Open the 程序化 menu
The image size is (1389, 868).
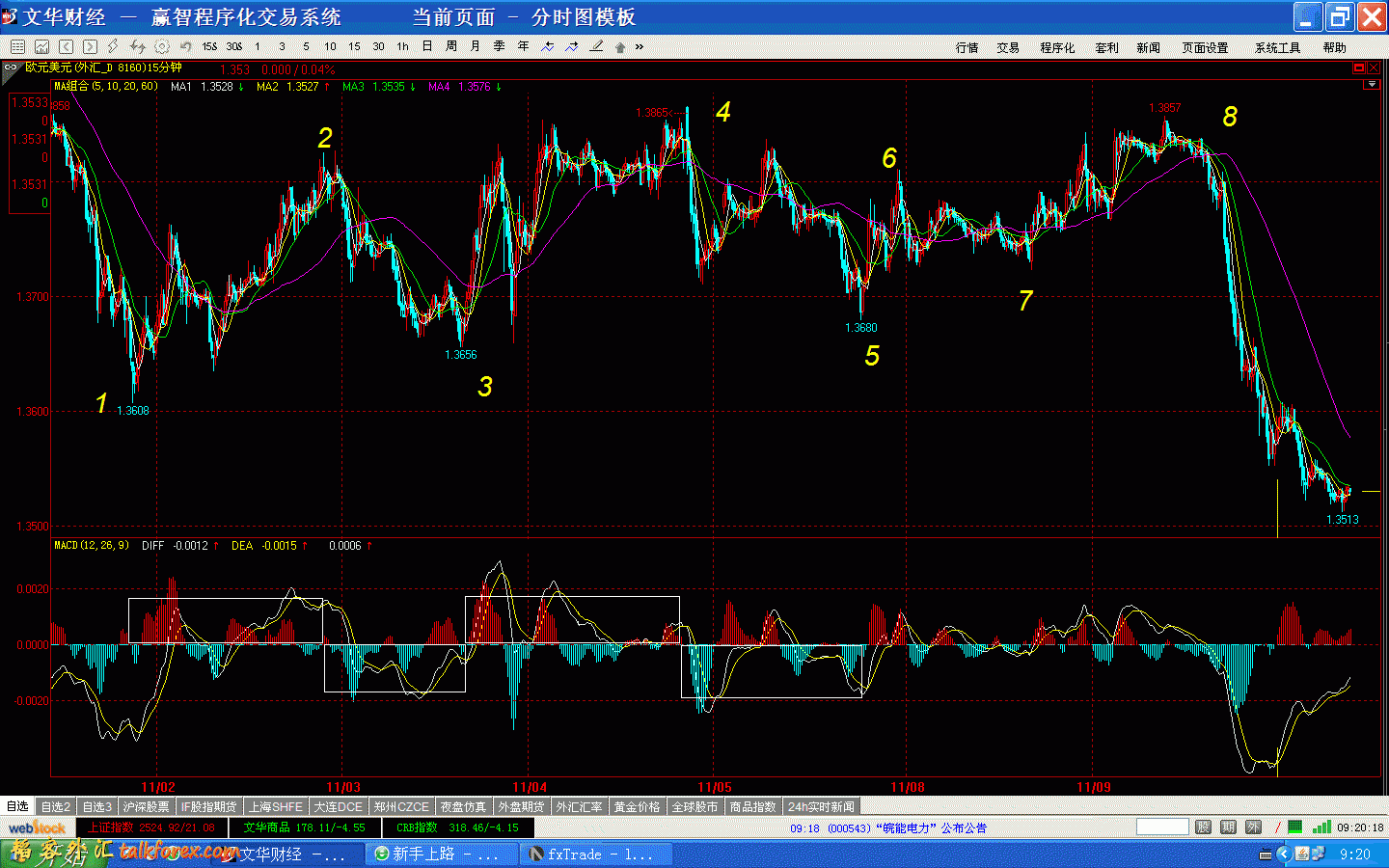tap(1057, 47)
